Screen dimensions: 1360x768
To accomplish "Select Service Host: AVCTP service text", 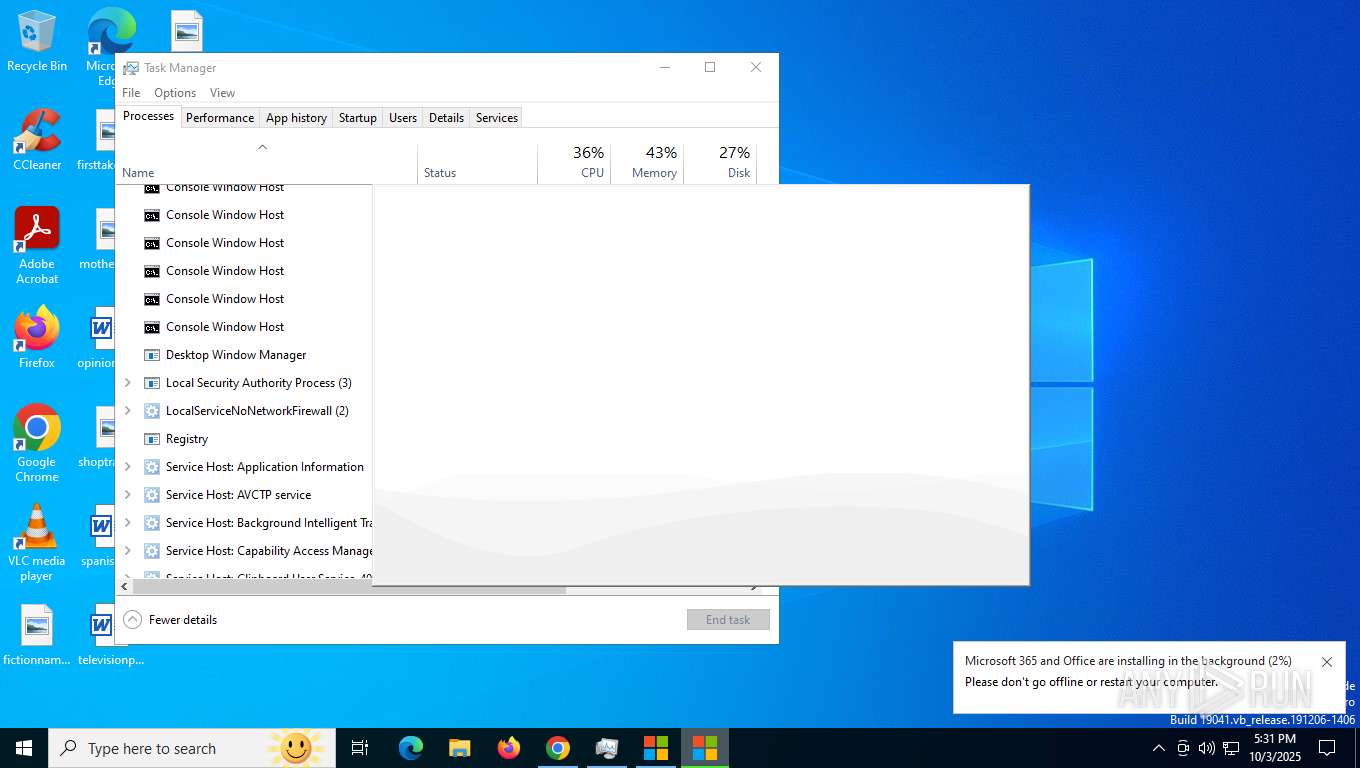I will pos(238,495).
